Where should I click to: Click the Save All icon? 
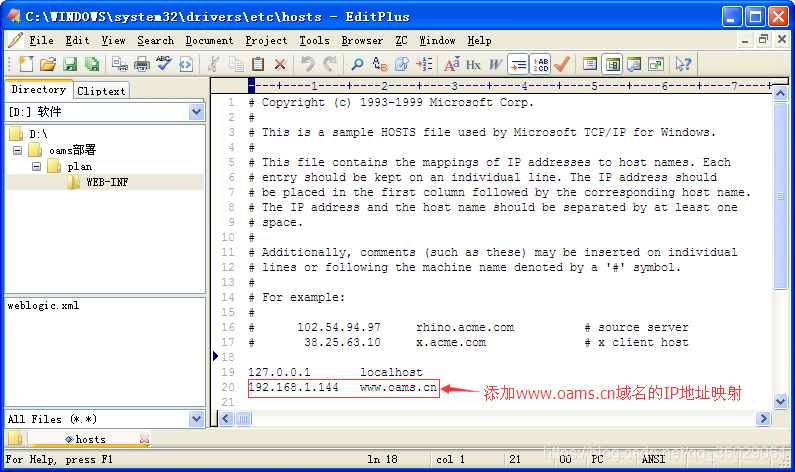pyautogui.click(x=92, y=64)
